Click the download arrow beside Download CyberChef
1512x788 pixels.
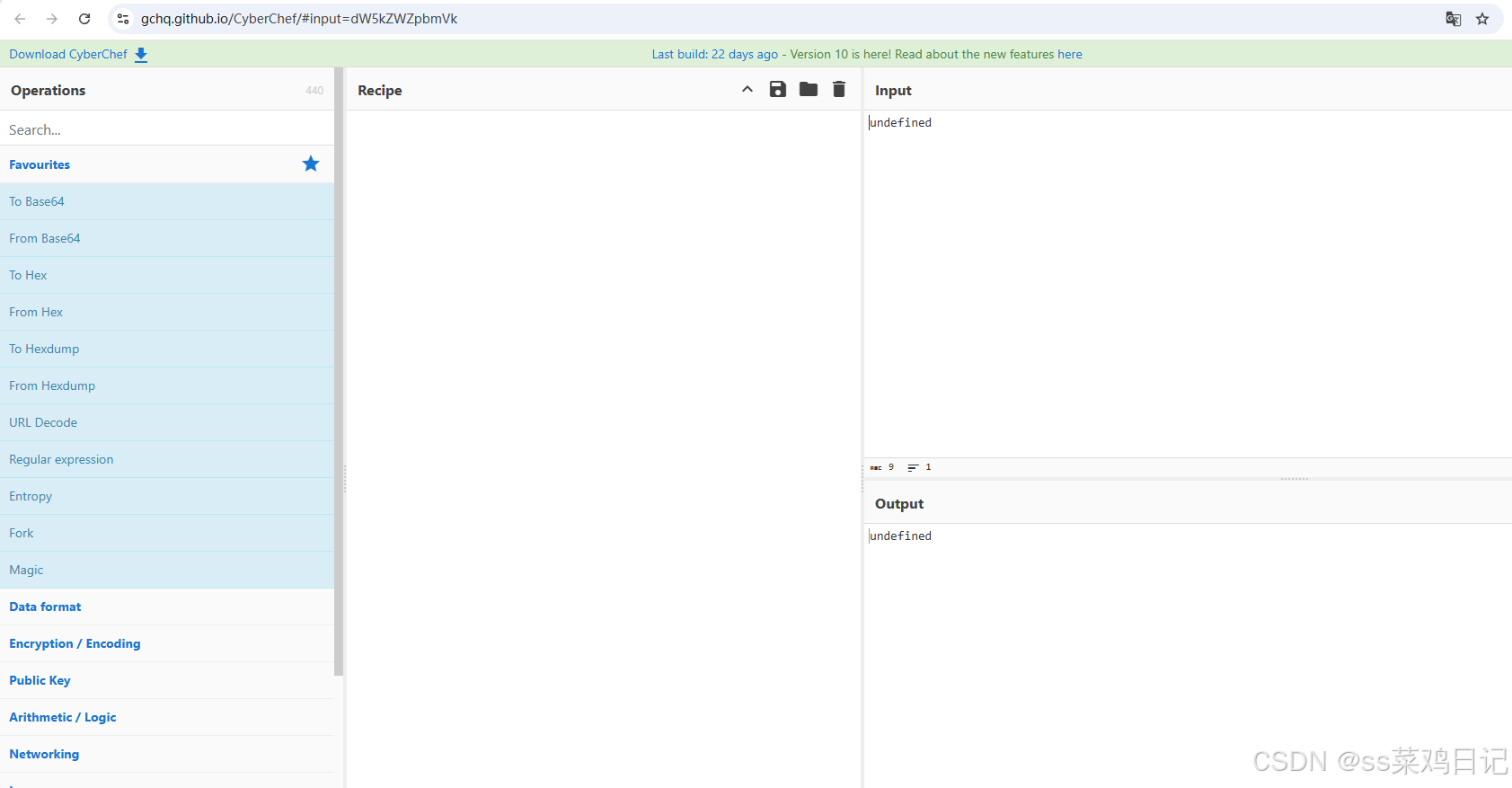pyautogui.click(x=141, y=55)
